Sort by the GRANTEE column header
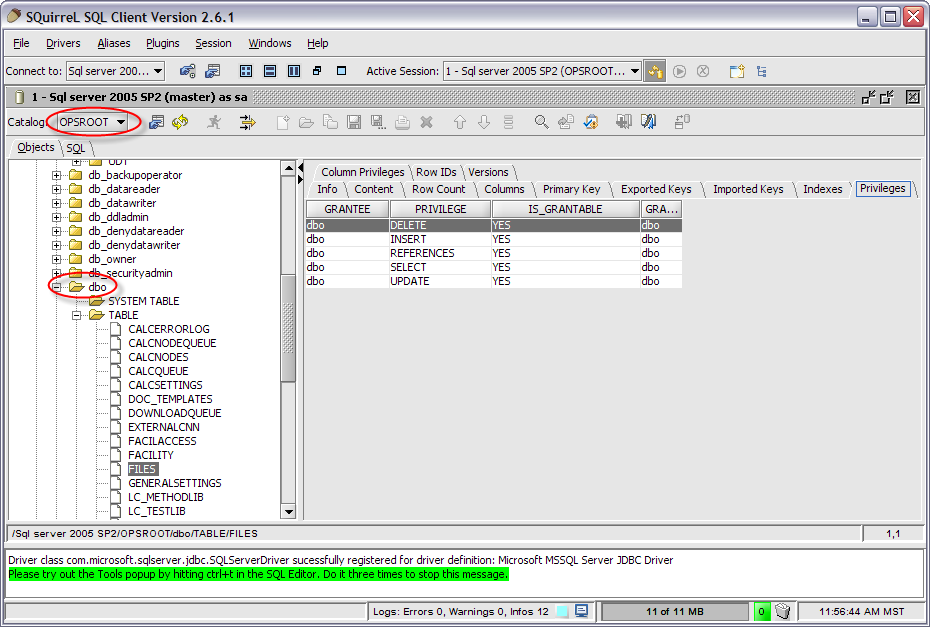 click(x=347, y=209)
